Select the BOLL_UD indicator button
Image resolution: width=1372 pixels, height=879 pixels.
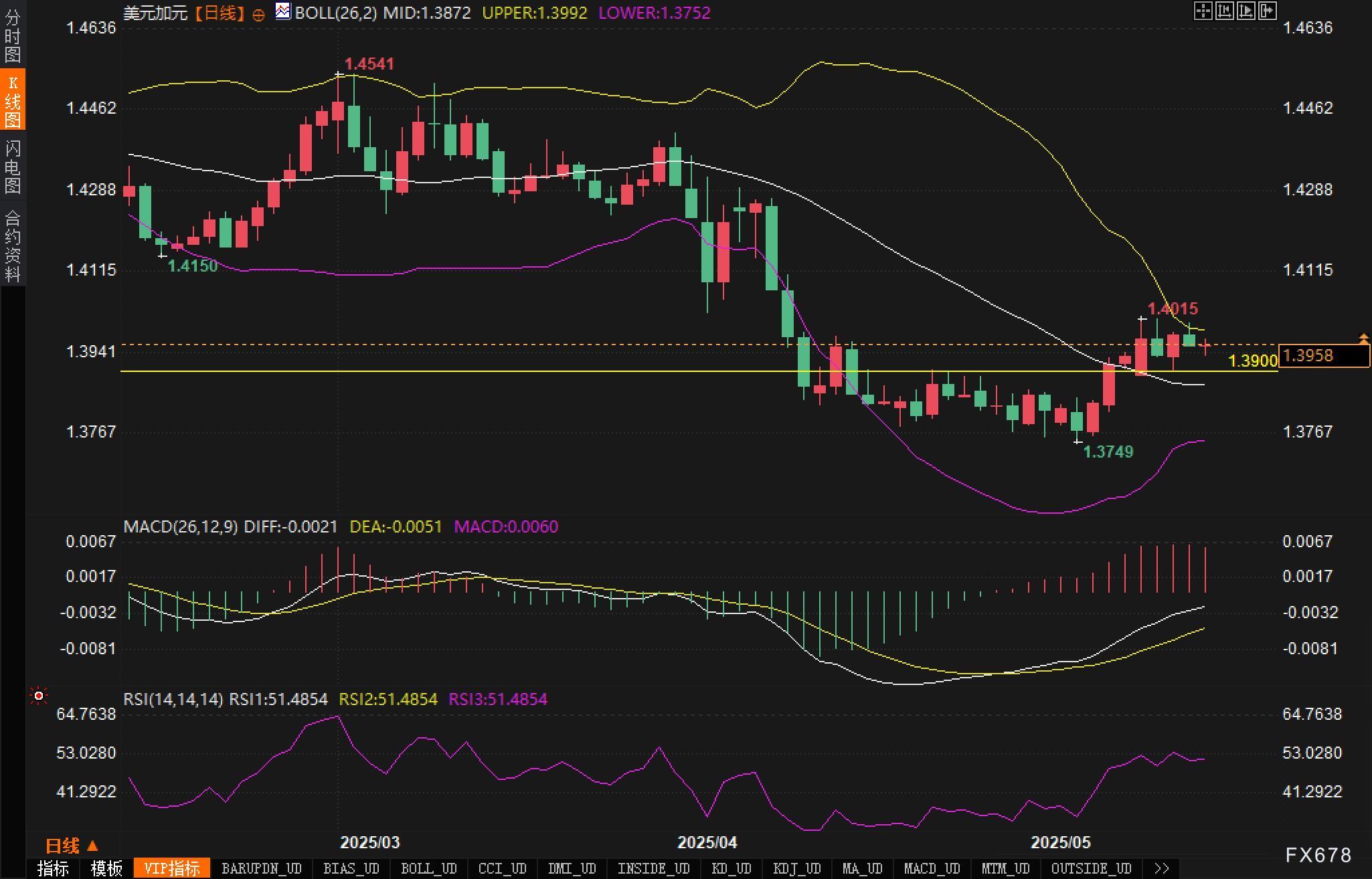(428, 868)
